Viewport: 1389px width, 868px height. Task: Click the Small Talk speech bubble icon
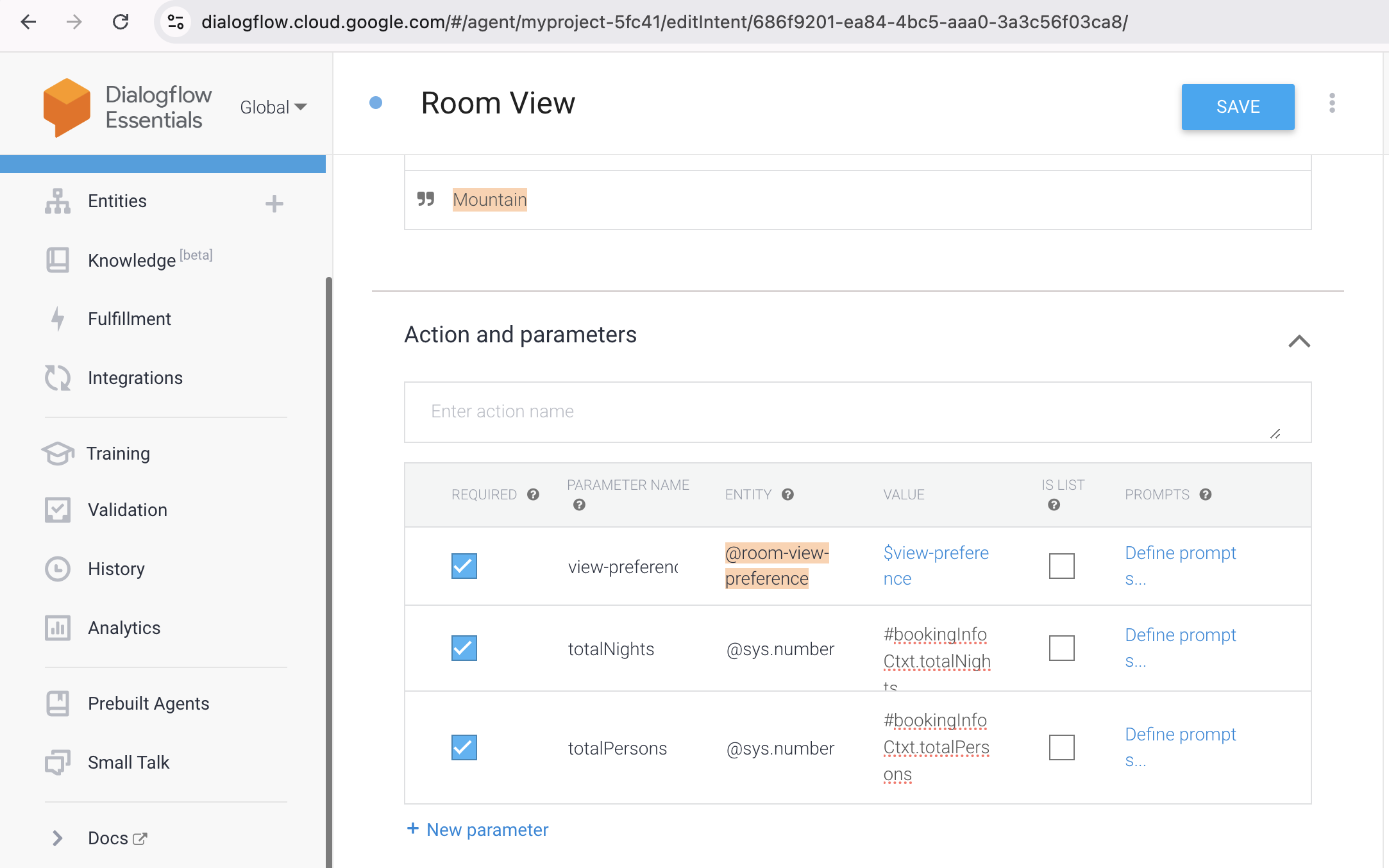[58, 762]
